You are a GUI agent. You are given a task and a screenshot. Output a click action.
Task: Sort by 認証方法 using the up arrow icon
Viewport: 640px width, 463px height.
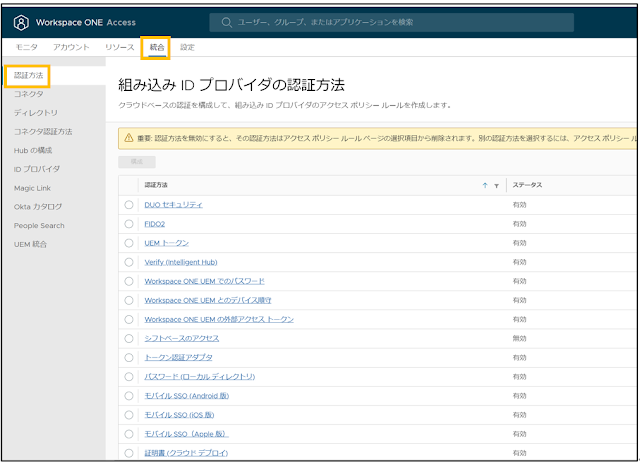tap(485, 185)
